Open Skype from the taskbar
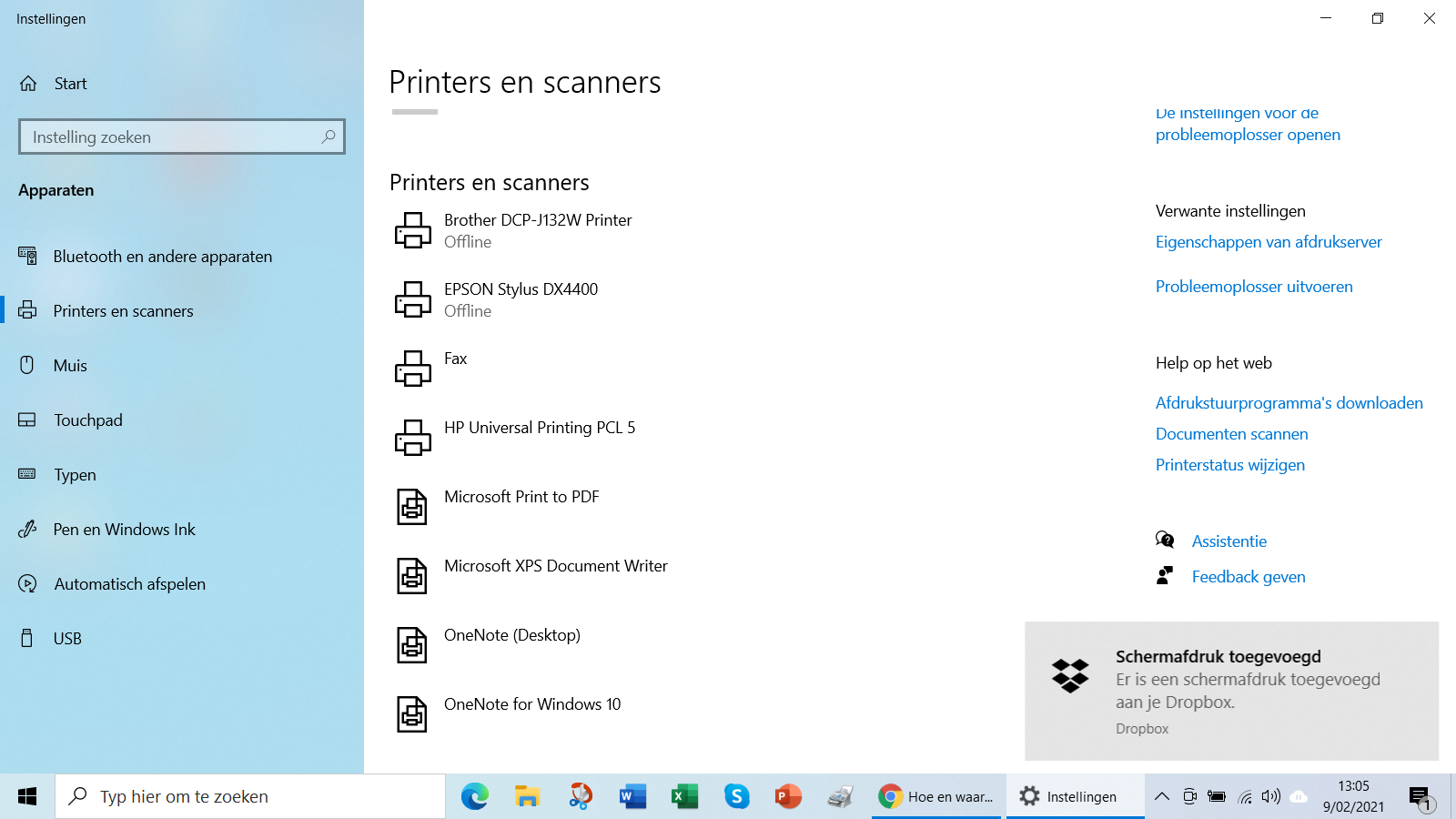The height and width of the screenshot is (819, 1456). [736, 796]
